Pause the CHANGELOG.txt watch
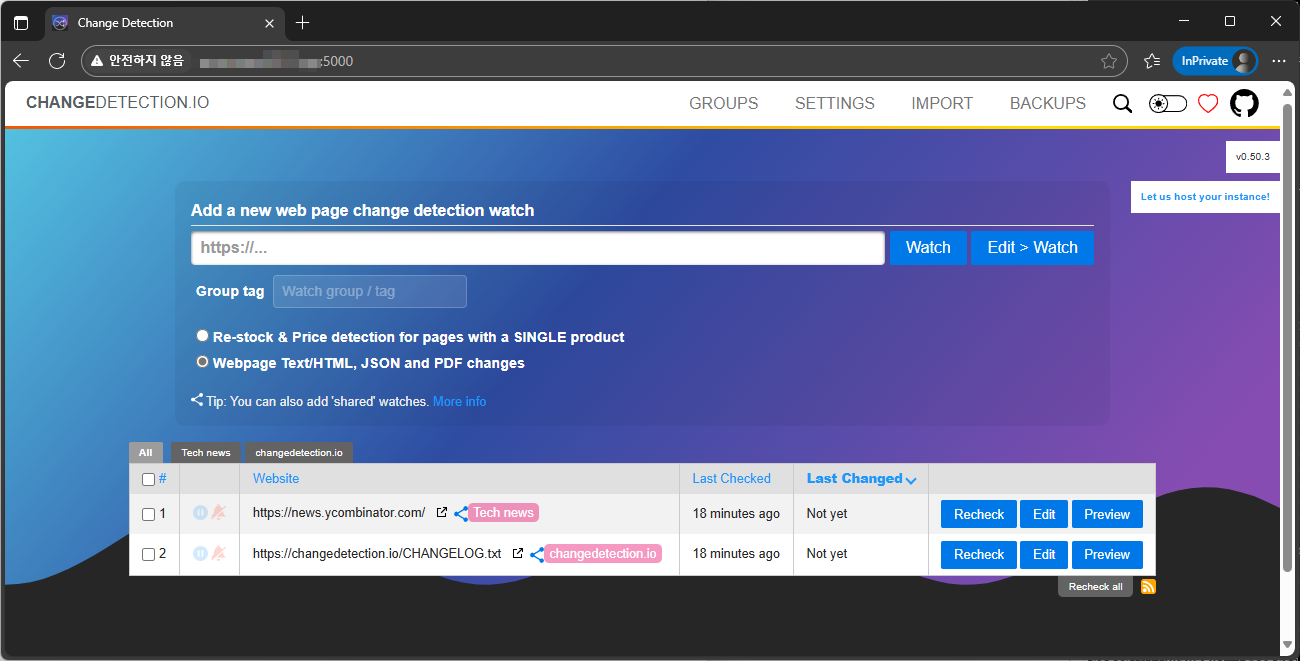The height and width of the screenshot is (661, 1300). tap(200, 553)
